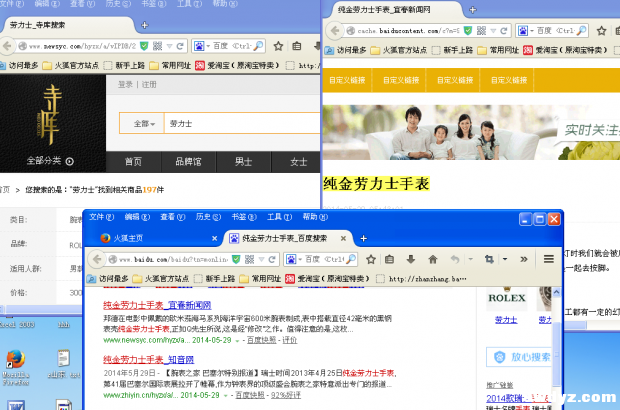Close the 纯金劳力士手表_百度搜索 tab
The height and width of the screenshot is (410, 620).
click(x=343, y=238)
